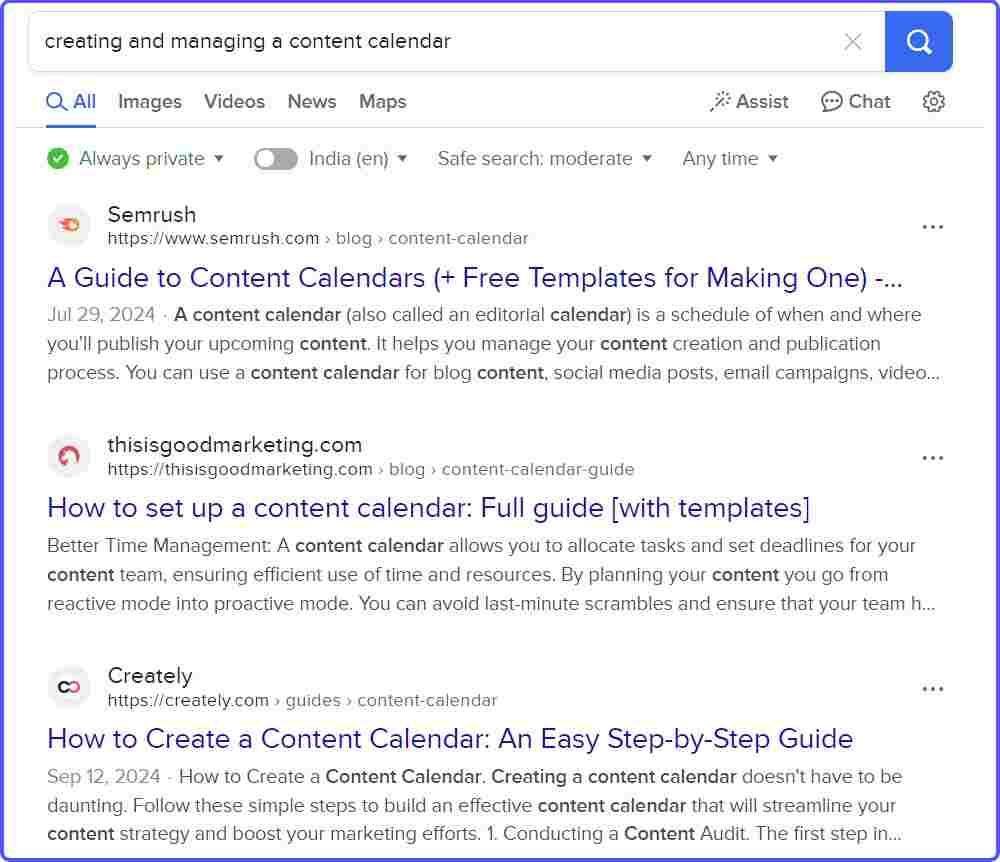
Task: Open A Guide to Content Calendars link
Action: pos(474,278)
